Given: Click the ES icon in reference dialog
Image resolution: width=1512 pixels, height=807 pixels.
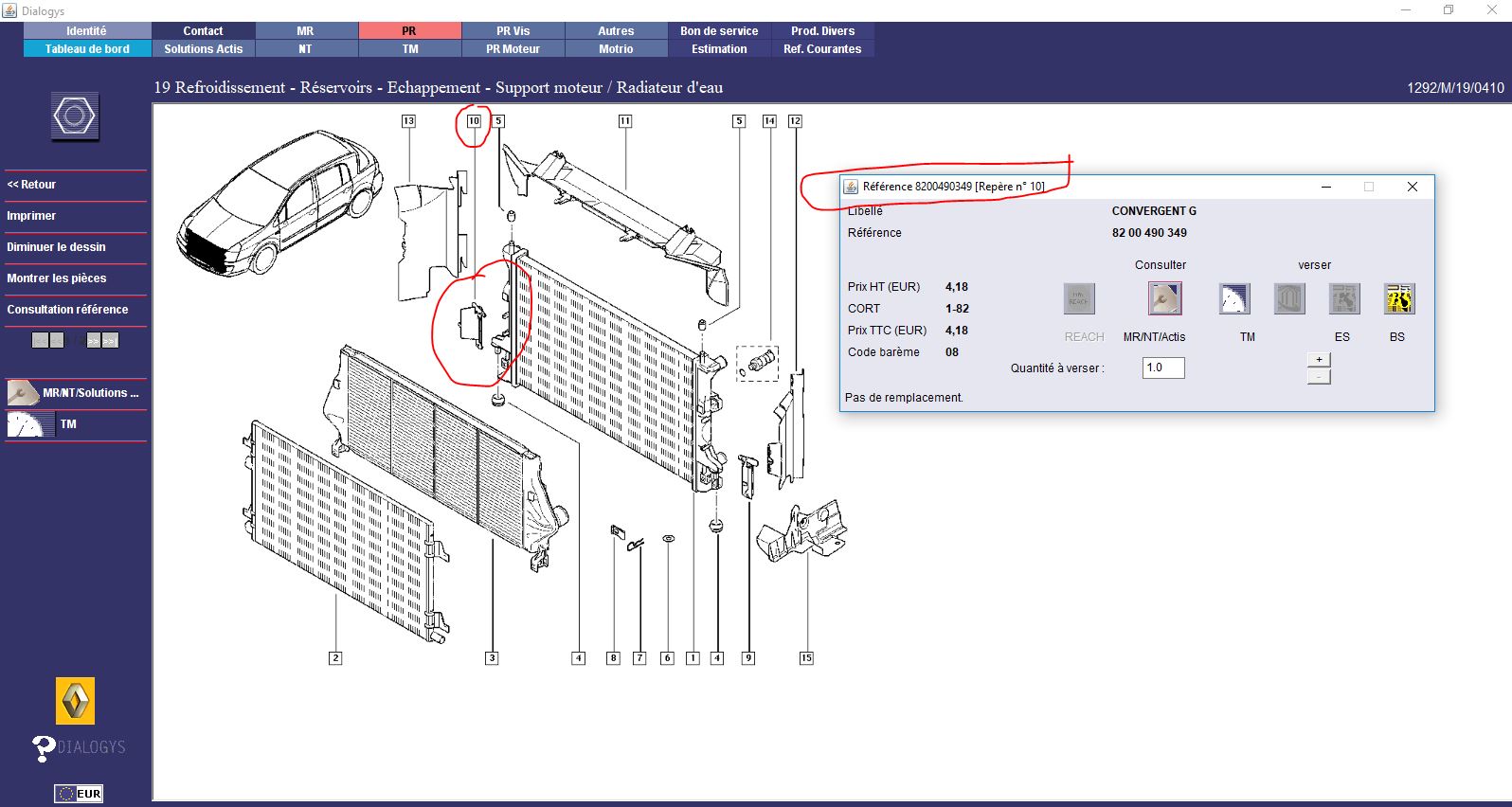Looking at the screenshot, I should pyautogui.click(x=1343, y=299).
